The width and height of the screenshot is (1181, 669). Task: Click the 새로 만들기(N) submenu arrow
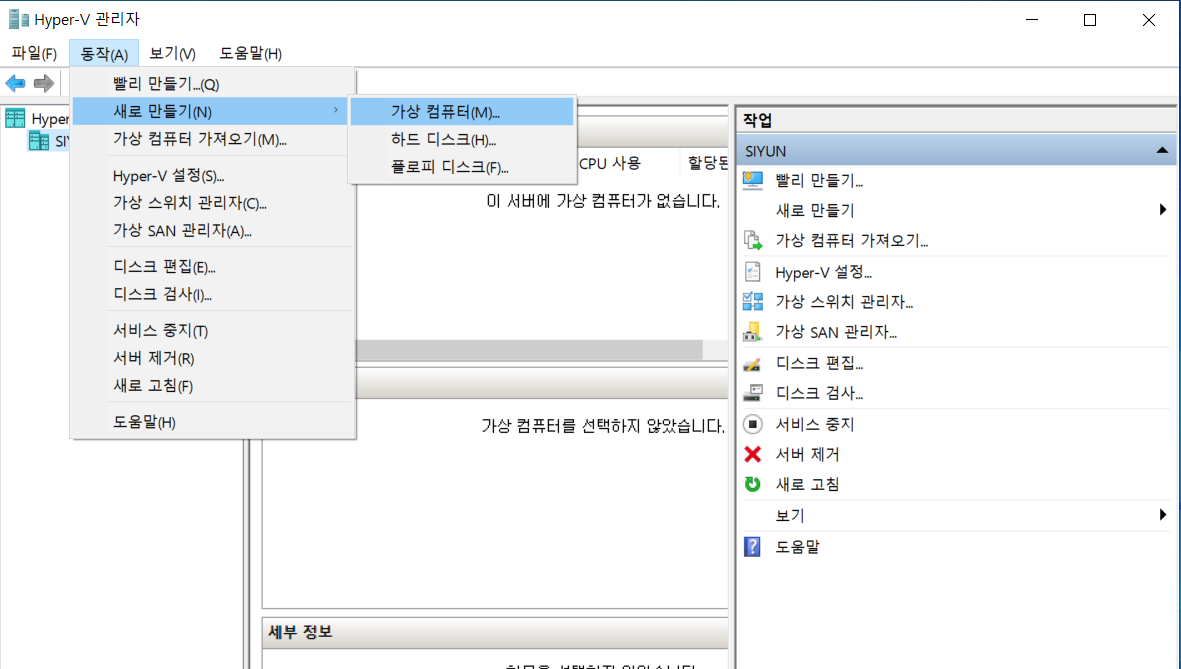click(x=336, y=111)
